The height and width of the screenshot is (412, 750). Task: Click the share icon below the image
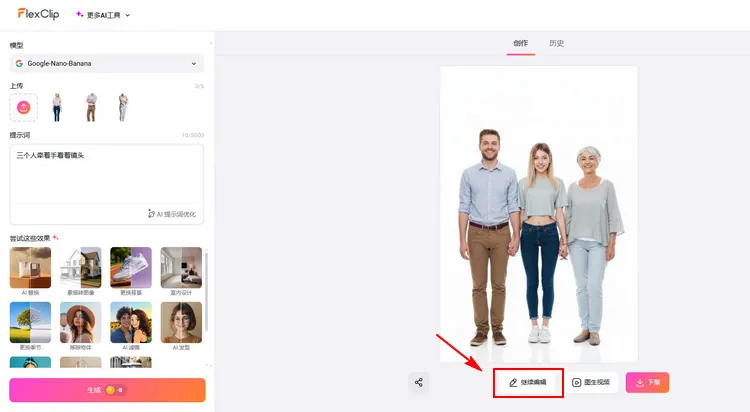(x=419, y=382)
